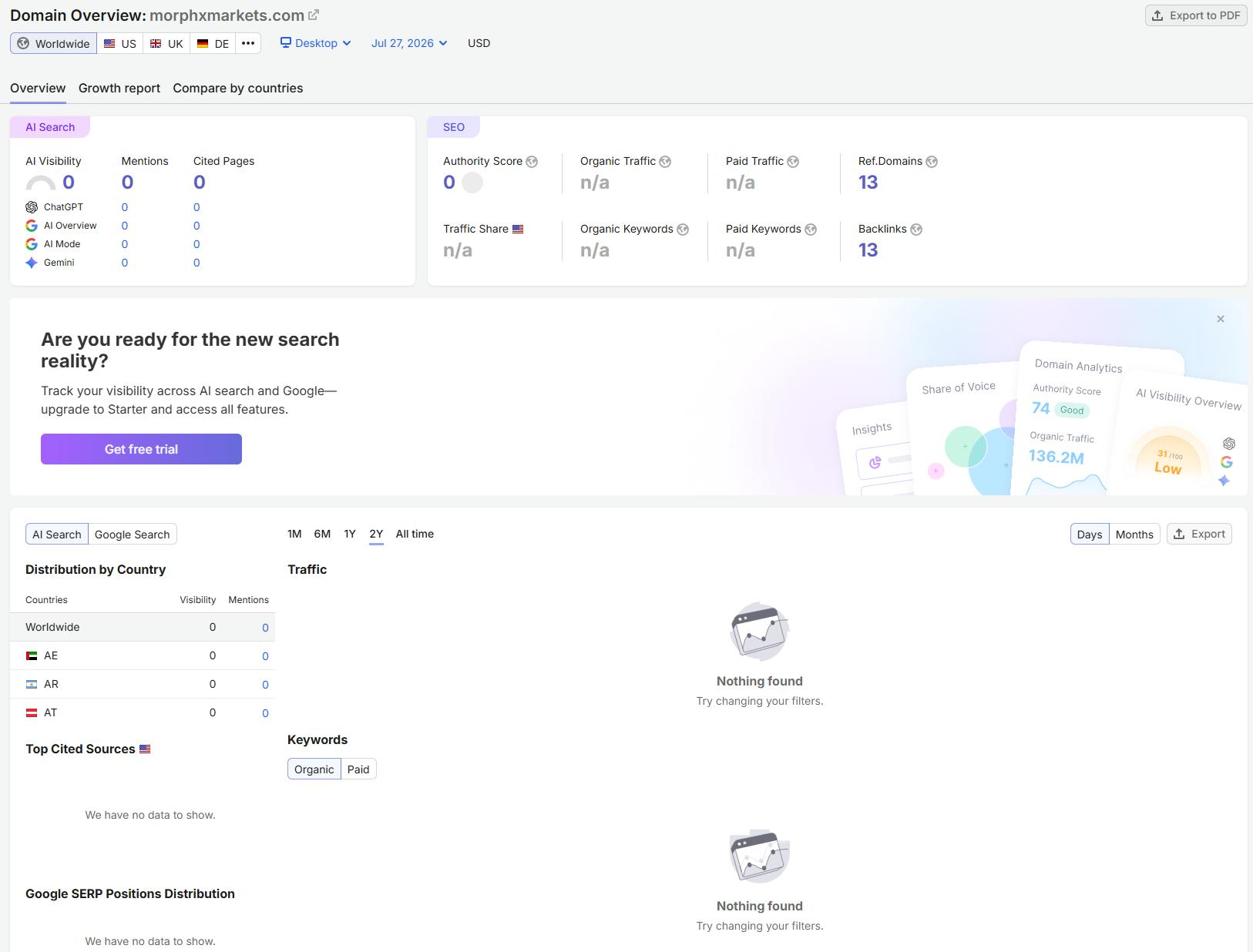Expand the Jul 27, 2026 date picker
The width and height of the screenshot is (1253, 952).
[409, 43]
